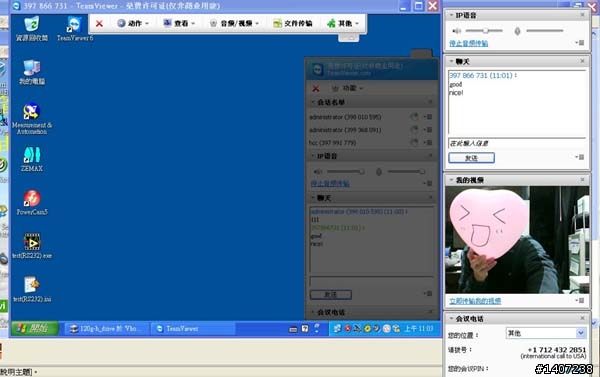Open chat options menu beside the send button
The image size is (600, 377).
point(580,157)
